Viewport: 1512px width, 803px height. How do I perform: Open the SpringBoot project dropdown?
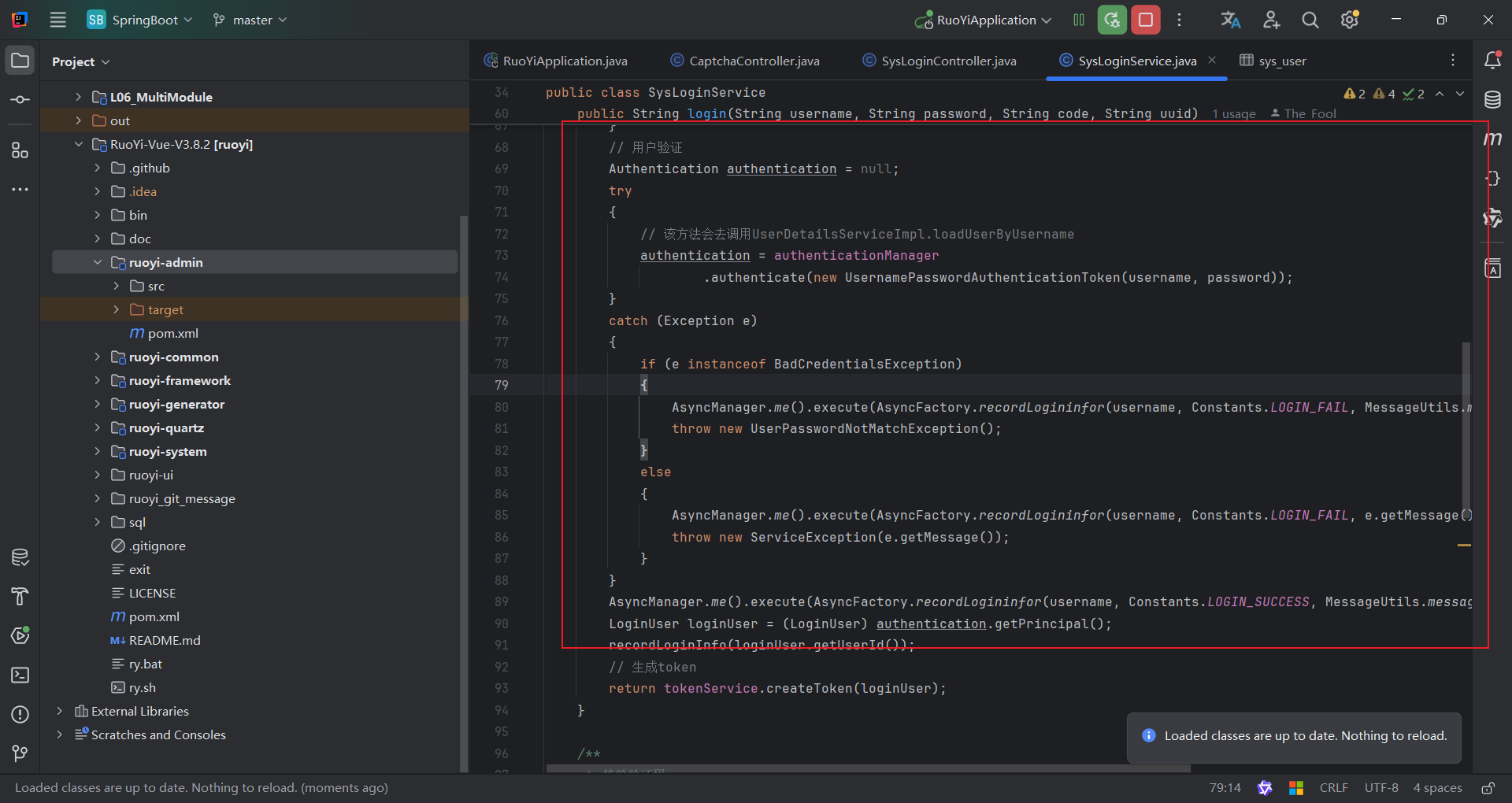[x=139, y=20]
